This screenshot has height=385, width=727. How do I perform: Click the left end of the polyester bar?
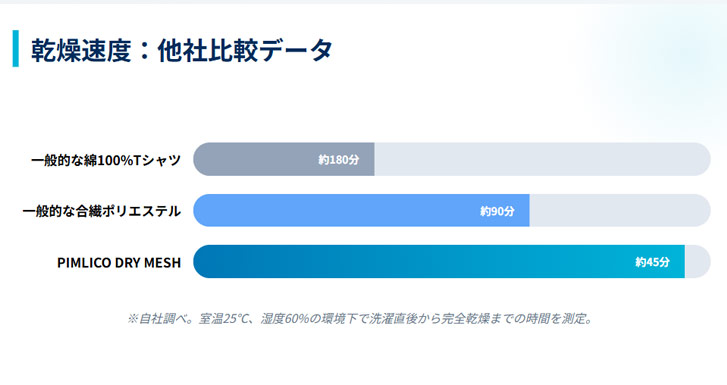click(202, 211)
